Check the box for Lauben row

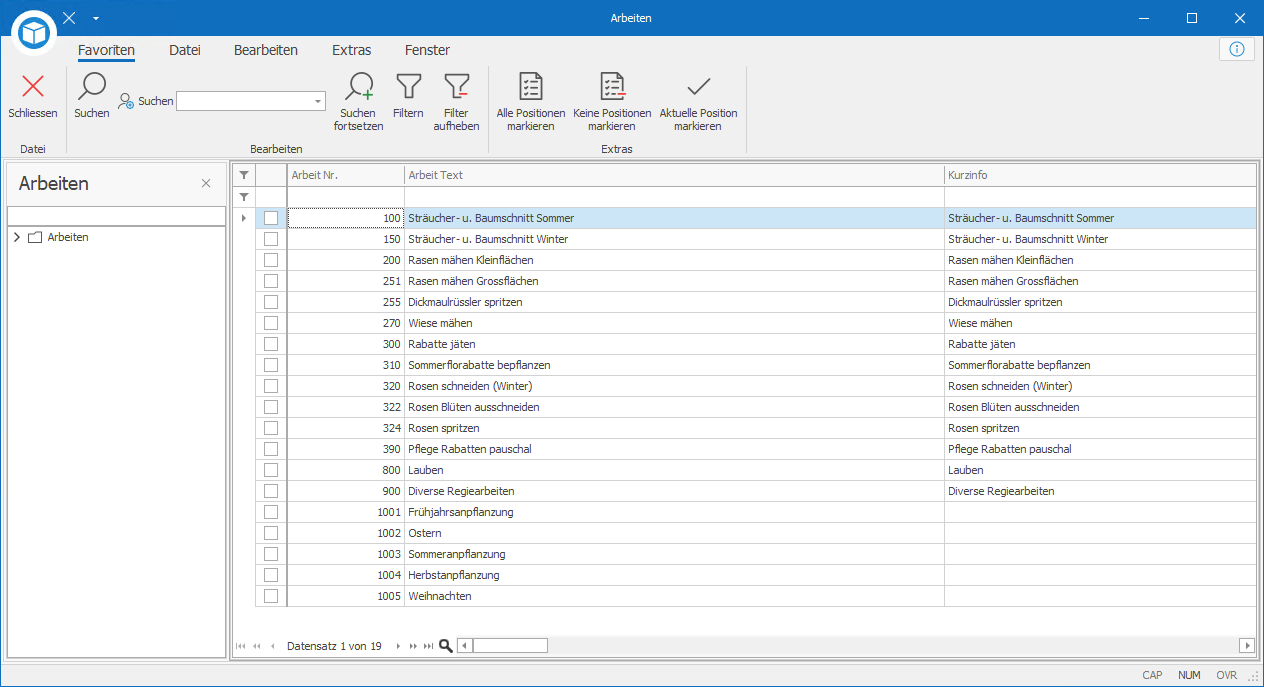coord(271,470)
